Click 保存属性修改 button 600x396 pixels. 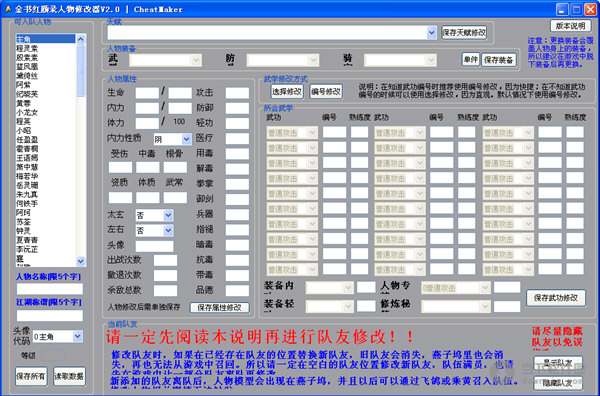point(219,307)
